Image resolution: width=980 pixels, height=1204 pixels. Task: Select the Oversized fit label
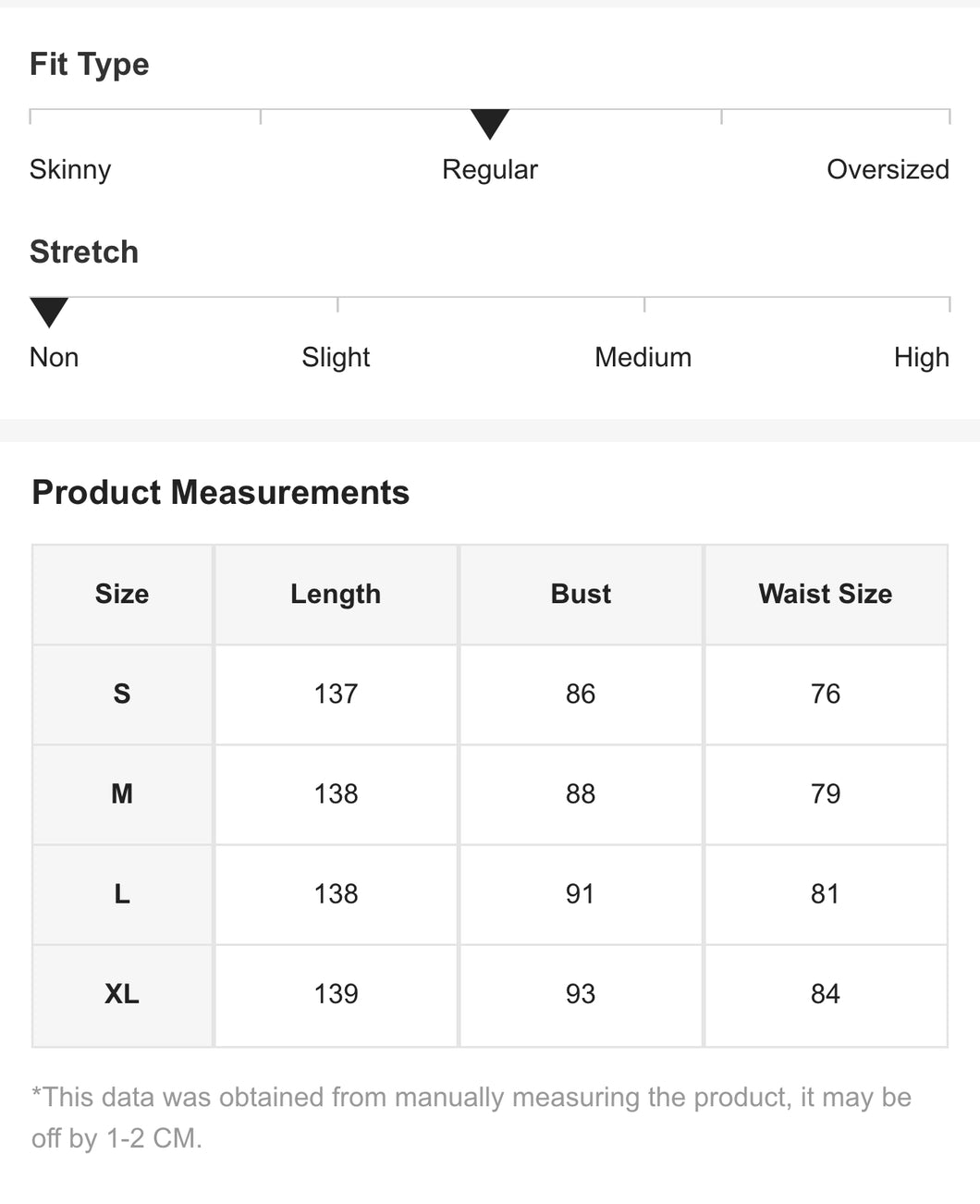pyautogui.click(x=888, y=169)
